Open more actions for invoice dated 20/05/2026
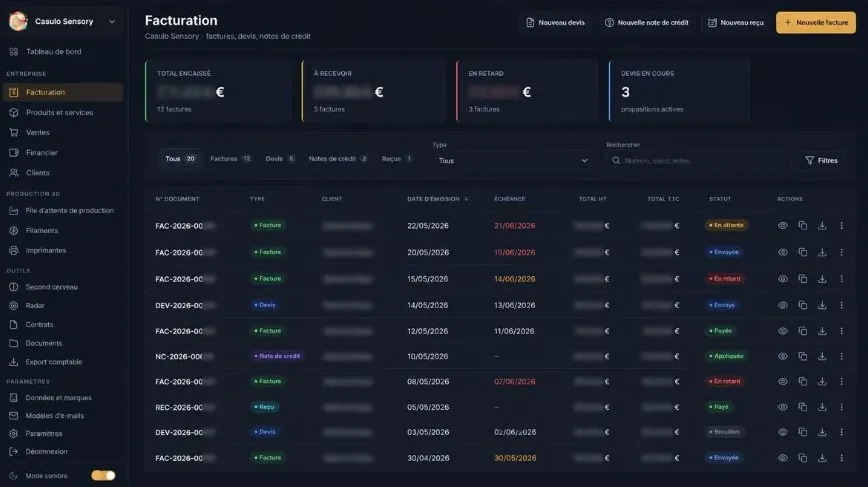Screen dimensions: 868x487 (841, 252)
